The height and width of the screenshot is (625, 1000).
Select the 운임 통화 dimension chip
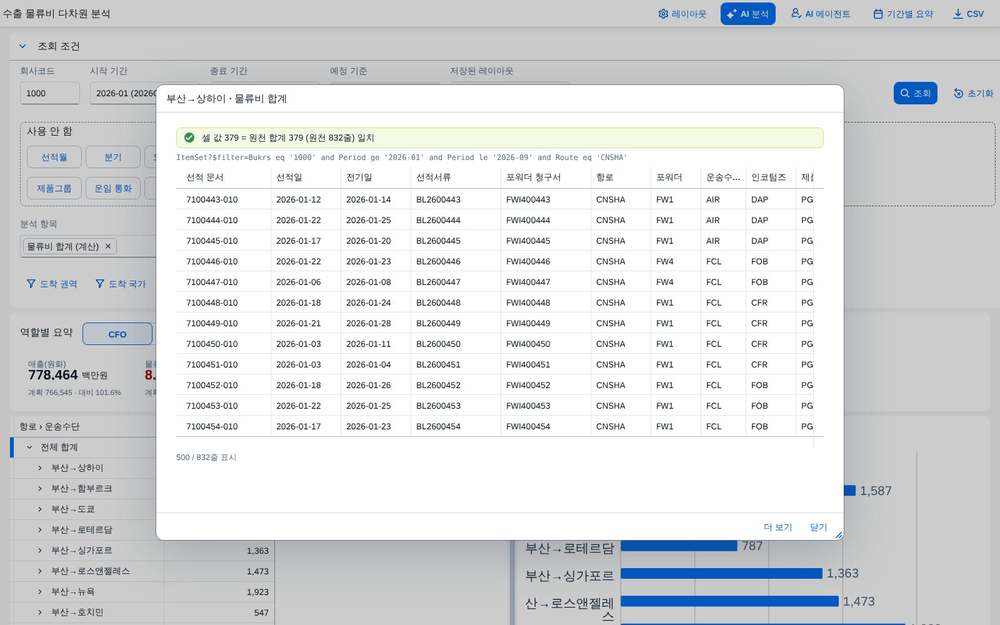pyautogui.click(x=113, y=188)
